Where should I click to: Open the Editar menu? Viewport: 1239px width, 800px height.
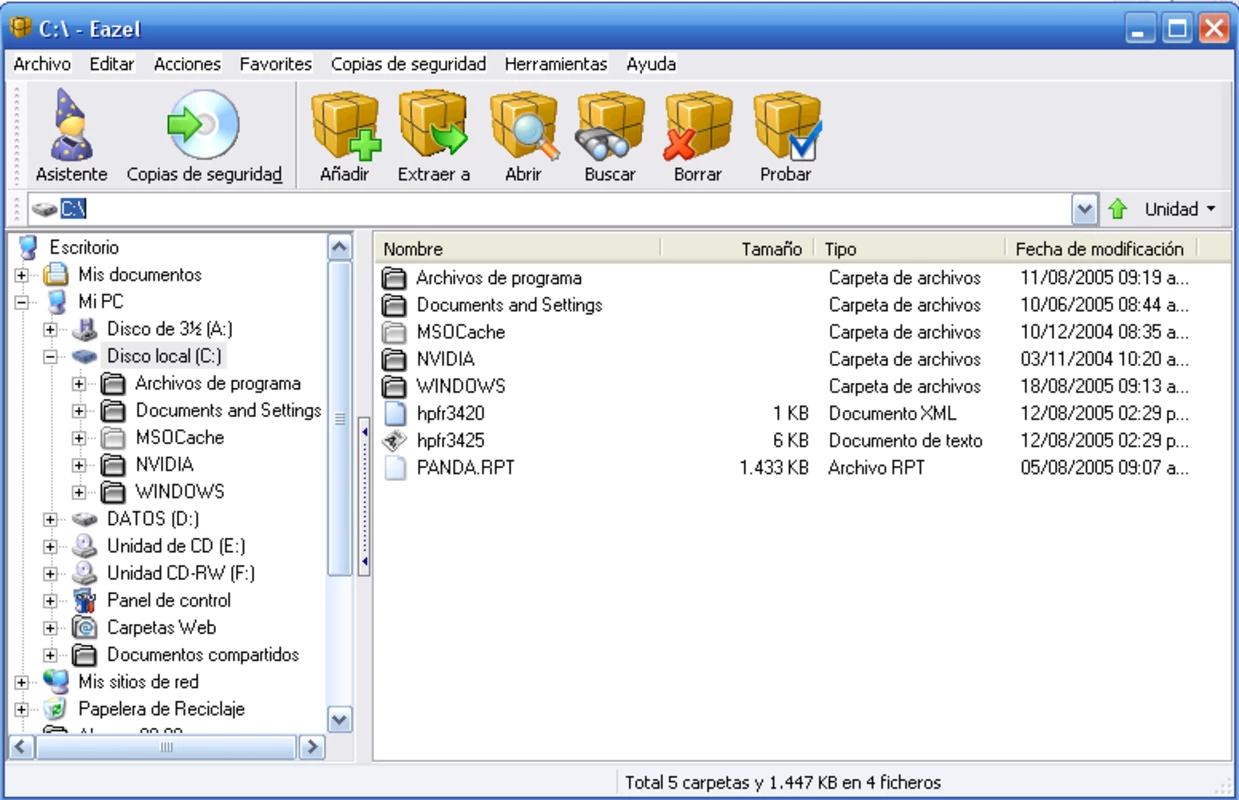[x=112, y=64]
